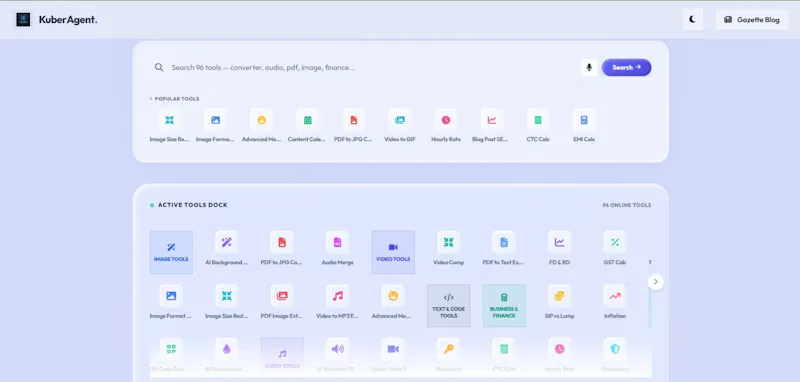The width and height of the screenshot is (800, 382).
Task: Open the Video to GIF tool
Action: [399, 126]
